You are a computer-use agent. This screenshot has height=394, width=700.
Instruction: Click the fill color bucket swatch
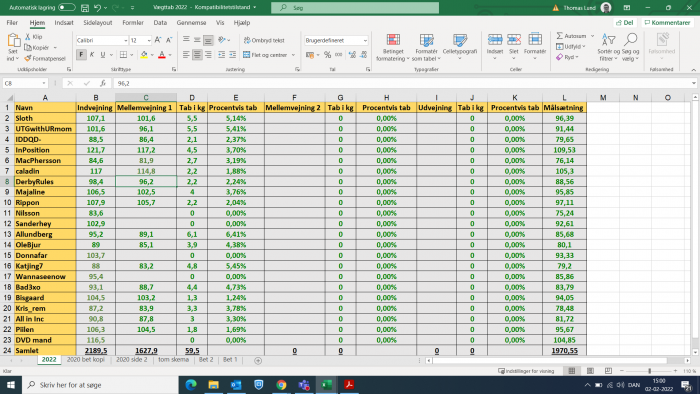[x=144, y=55]
